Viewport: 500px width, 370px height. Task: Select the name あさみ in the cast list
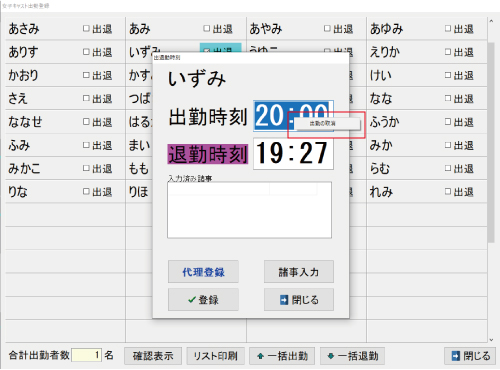click(x=24, y=29)
